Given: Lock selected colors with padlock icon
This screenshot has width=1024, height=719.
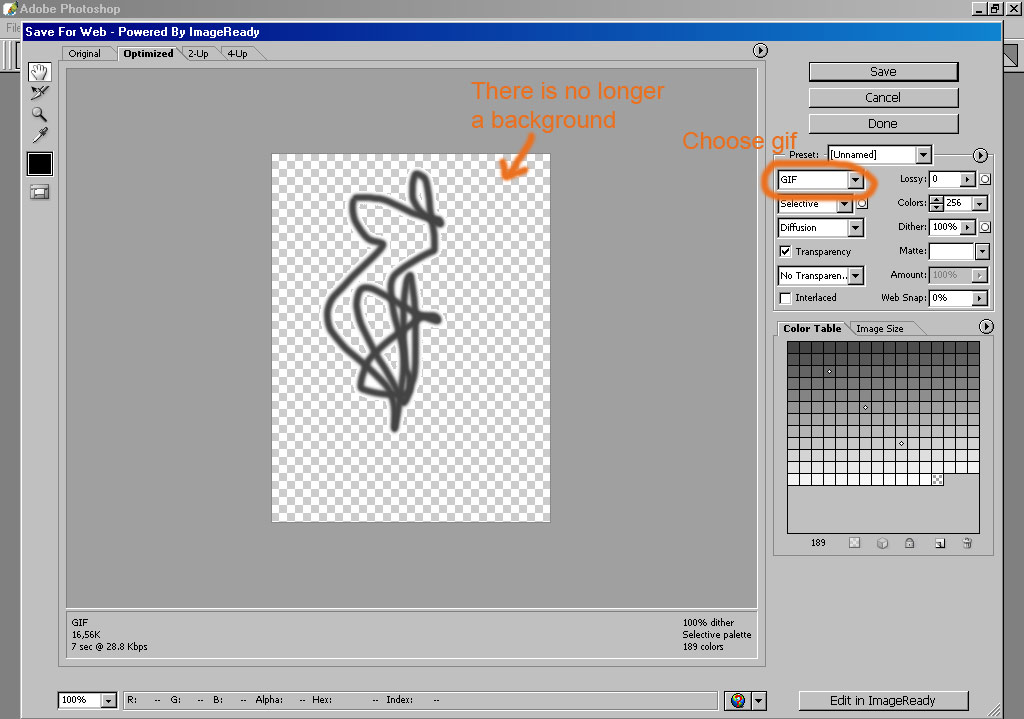Looking at the screenshot, I should [x=910, y=543].
